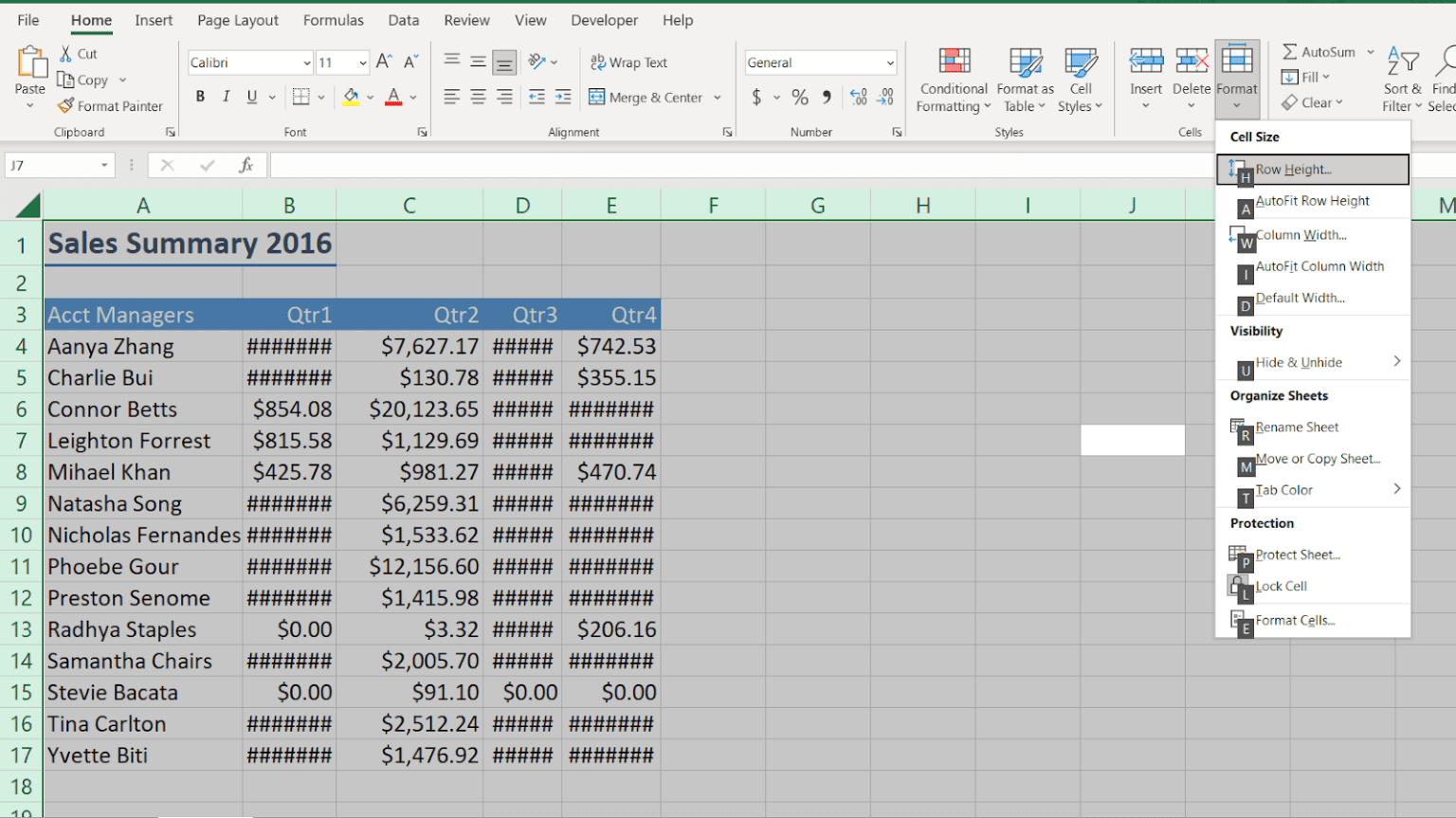Enable center alignment

[x=478, y=96]
